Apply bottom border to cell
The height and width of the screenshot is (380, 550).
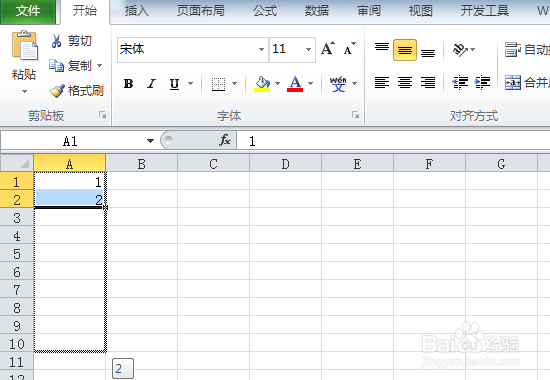[218, 84]
